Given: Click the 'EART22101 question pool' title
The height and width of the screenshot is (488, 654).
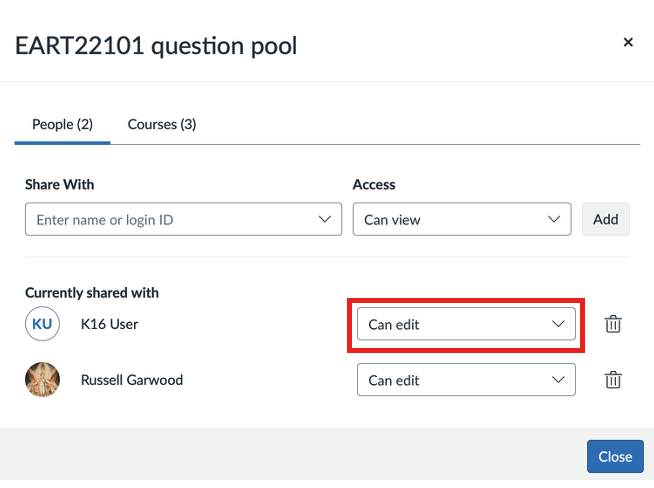Looking at the screenshot, I should tap(156, 45).
